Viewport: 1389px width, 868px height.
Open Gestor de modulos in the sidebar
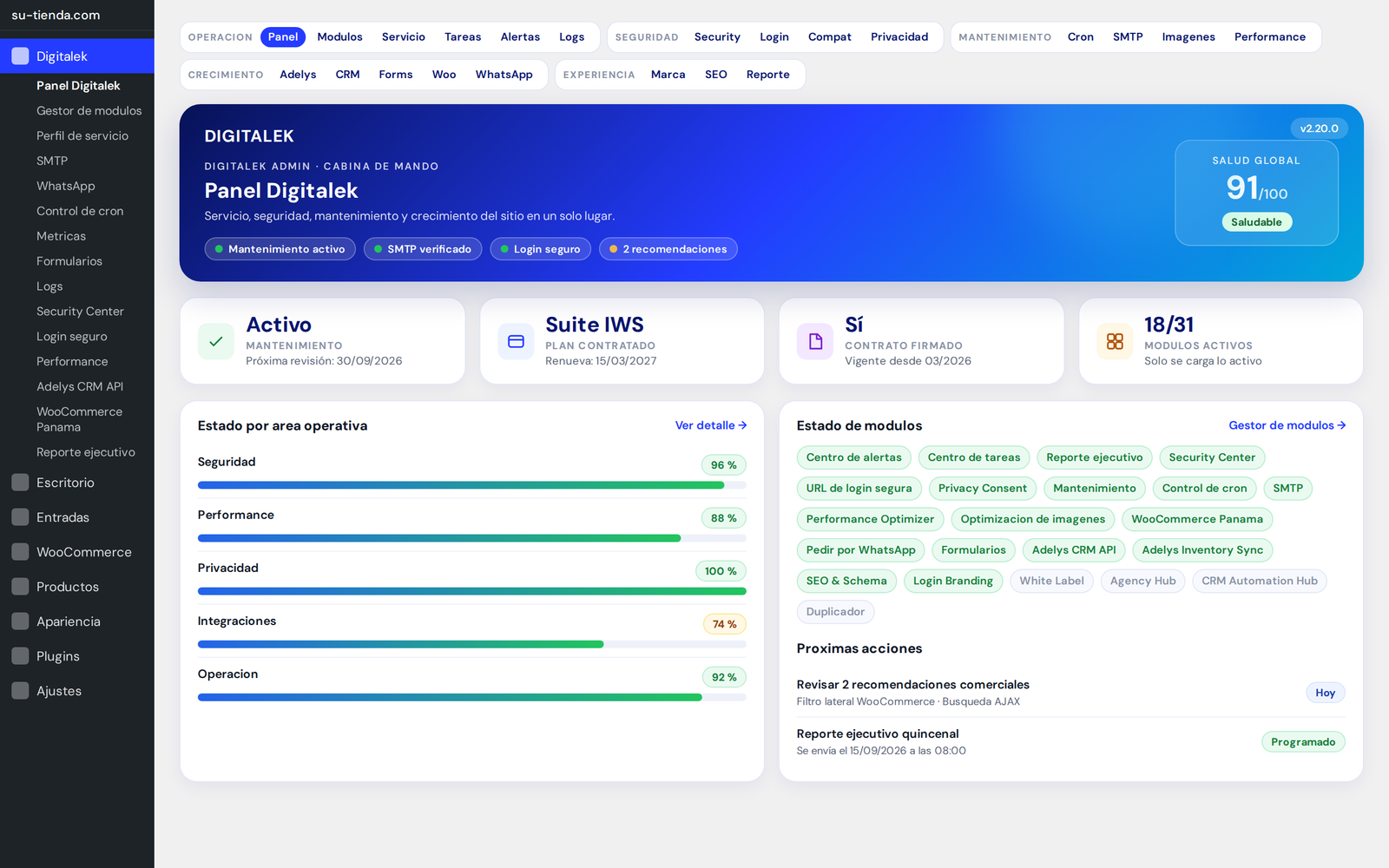point(89,111)
